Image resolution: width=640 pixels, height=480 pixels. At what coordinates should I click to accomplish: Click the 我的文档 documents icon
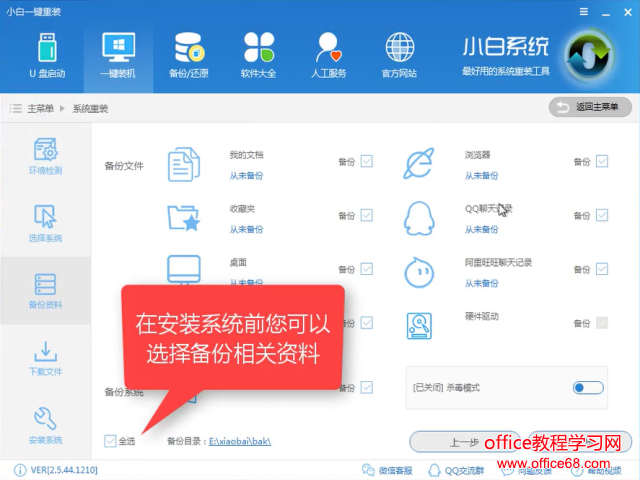click(184, 164)
